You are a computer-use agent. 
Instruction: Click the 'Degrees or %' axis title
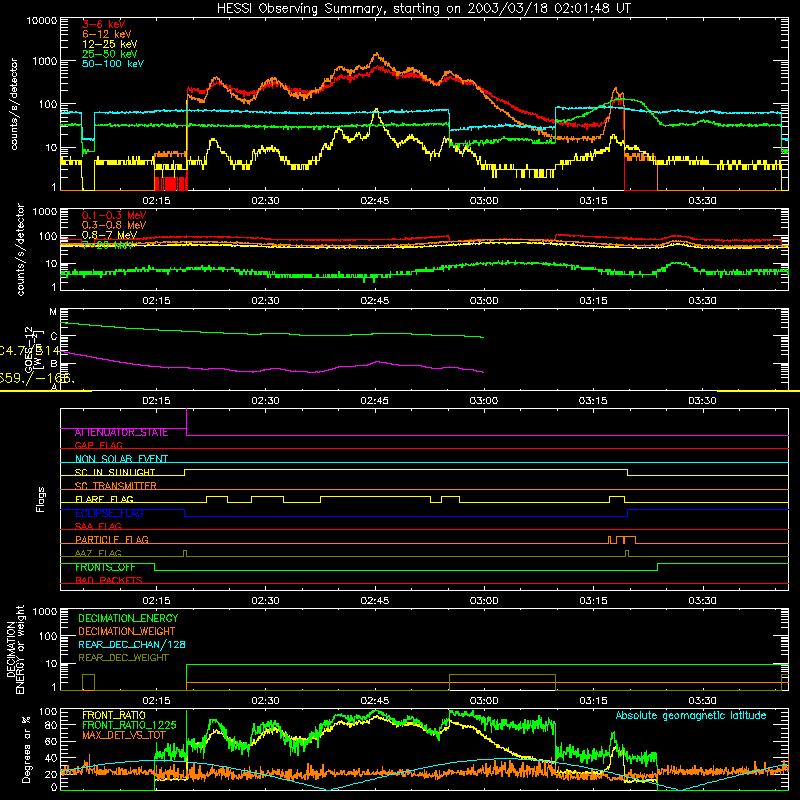pos(26,749)
